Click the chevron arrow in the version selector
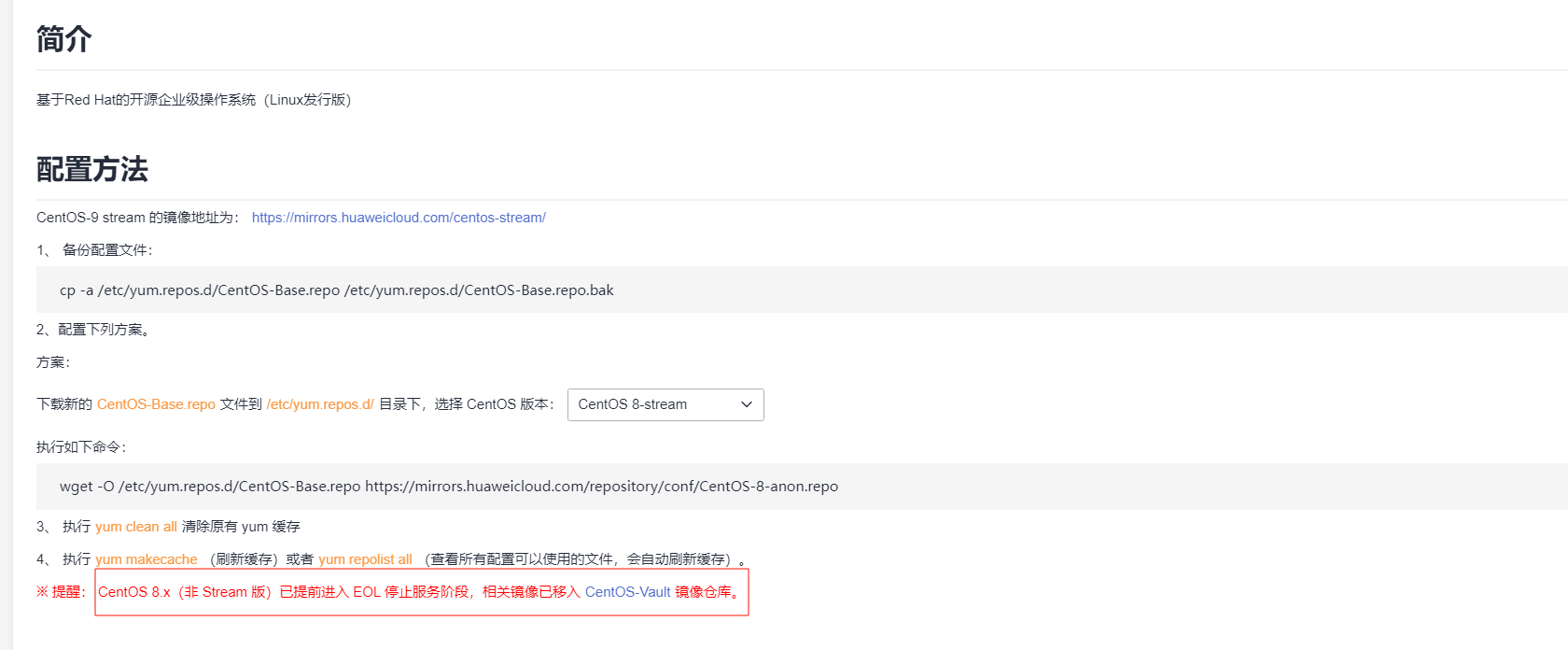 (747, 404)
